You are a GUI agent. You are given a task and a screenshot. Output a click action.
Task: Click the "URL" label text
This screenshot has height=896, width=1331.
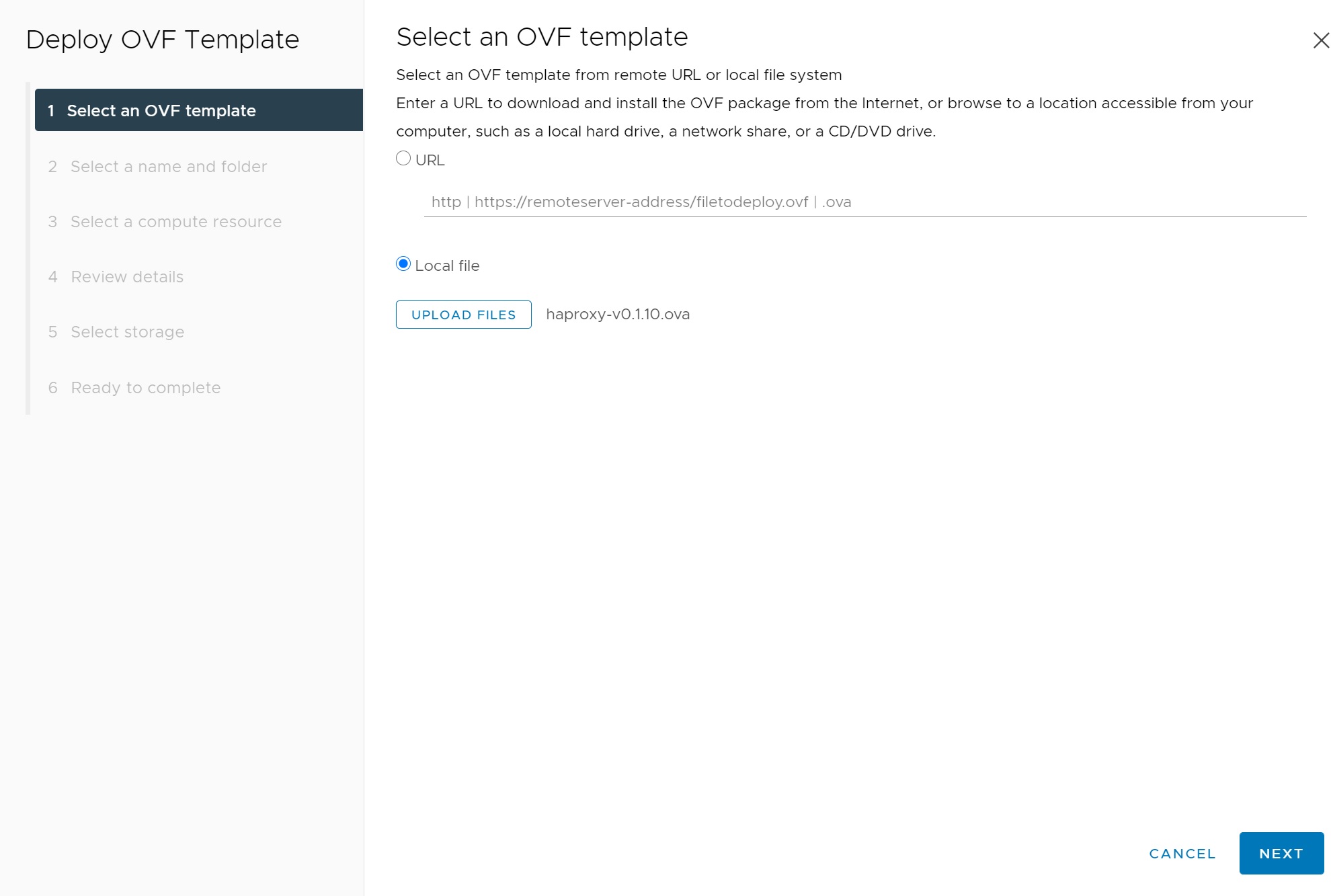[430, 161]
